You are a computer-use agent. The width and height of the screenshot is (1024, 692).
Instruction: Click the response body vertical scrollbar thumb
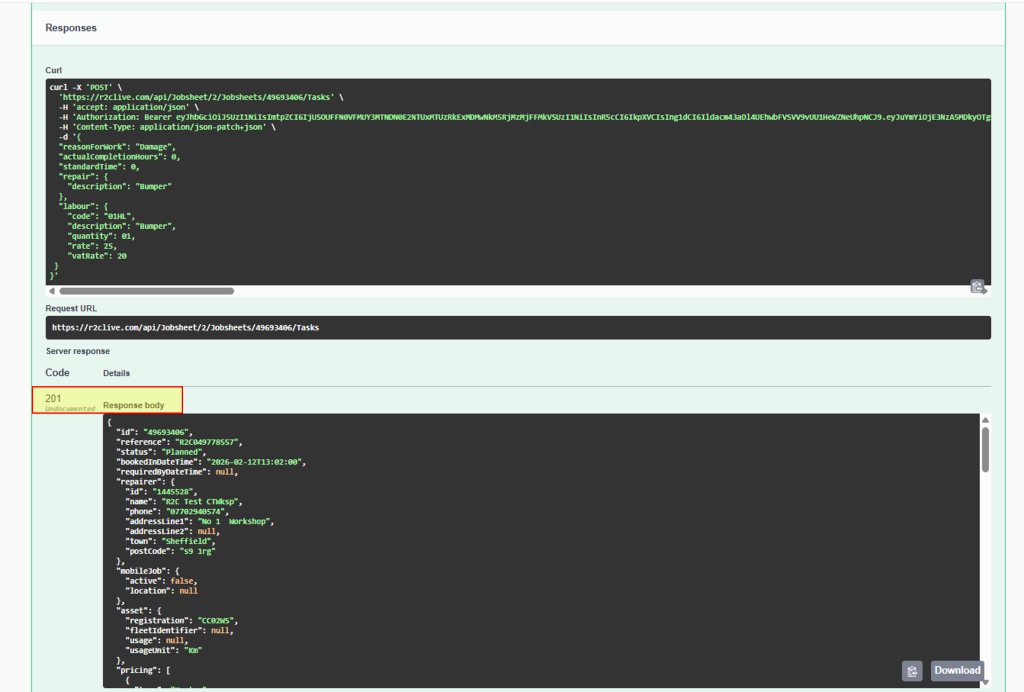click(986, 449)
